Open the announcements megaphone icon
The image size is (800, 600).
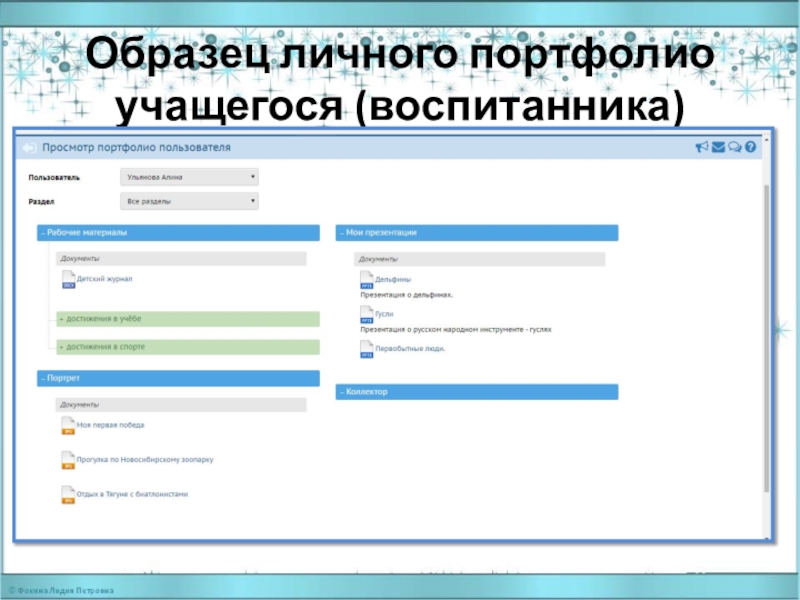(702, 147)
